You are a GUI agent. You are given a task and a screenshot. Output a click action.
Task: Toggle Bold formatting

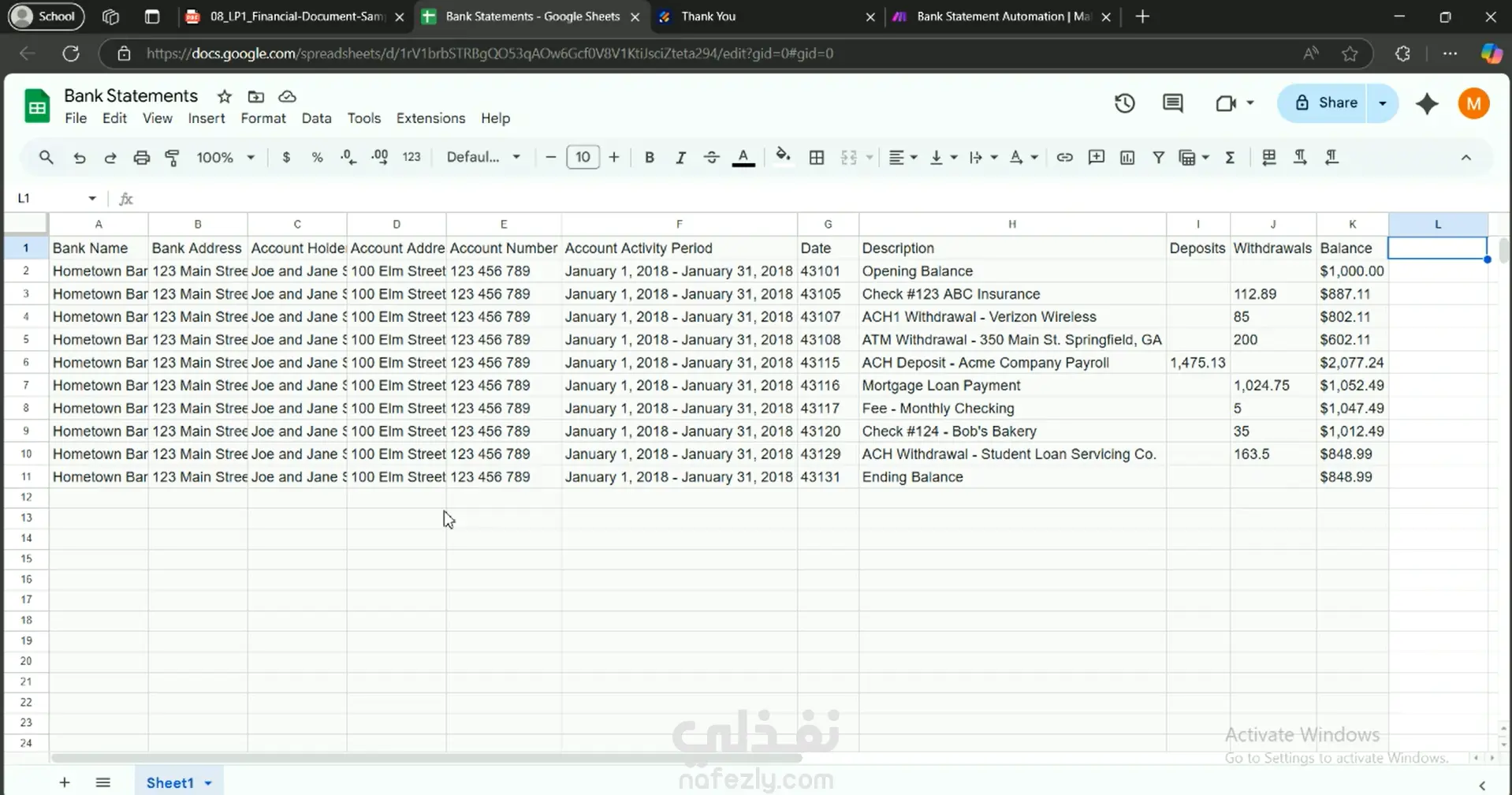pyautogui.click(x=650, y=158)
